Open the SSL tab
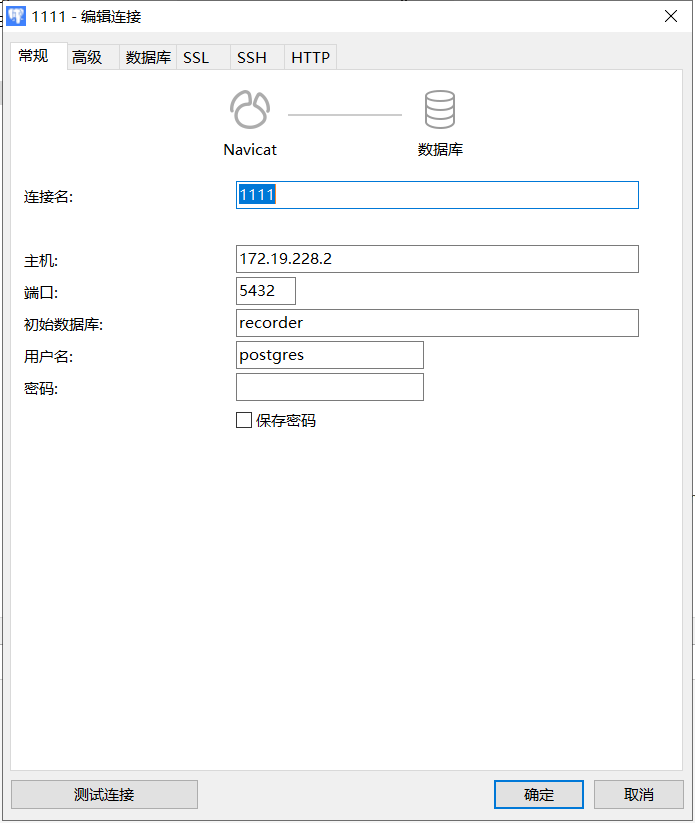The height and width of the screenshot is (823, 695). coord(196,58)
